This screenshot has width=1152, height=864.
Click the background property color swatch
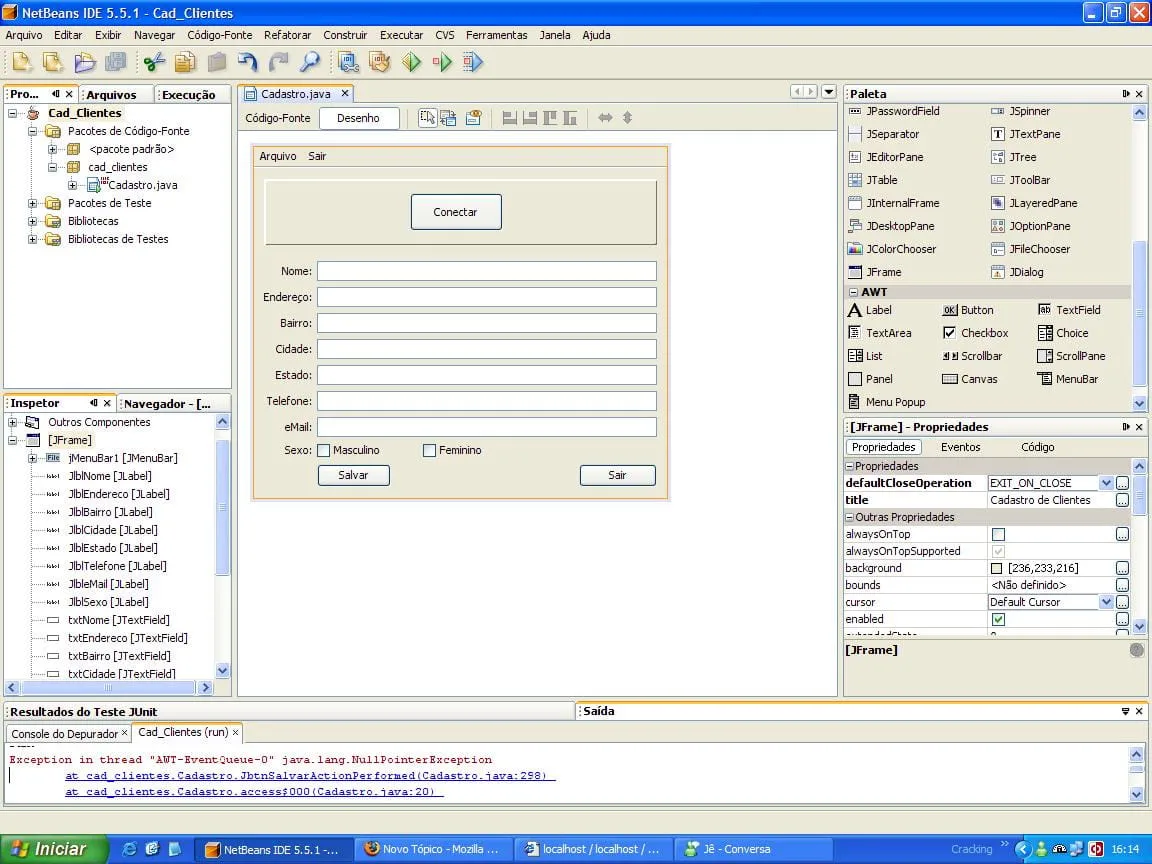coord(997,568)
